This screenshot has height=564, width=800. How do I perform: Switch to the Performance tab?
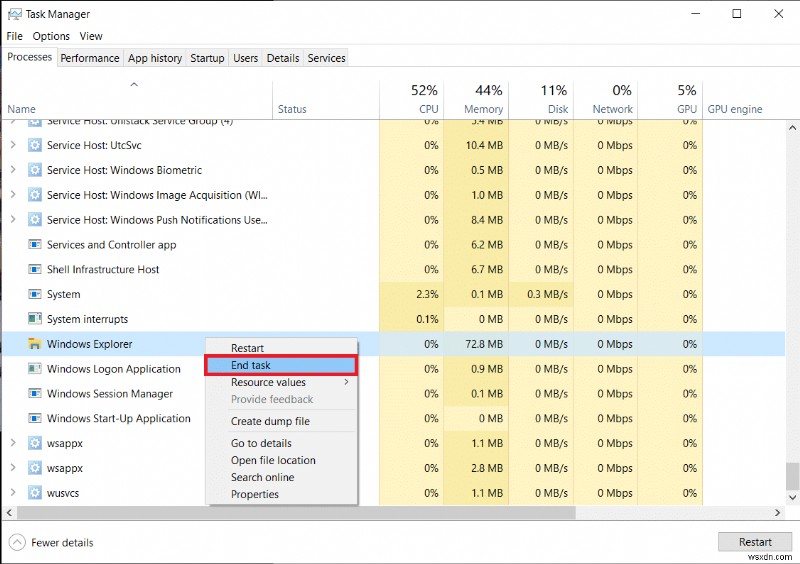click(x=90, y=58)
